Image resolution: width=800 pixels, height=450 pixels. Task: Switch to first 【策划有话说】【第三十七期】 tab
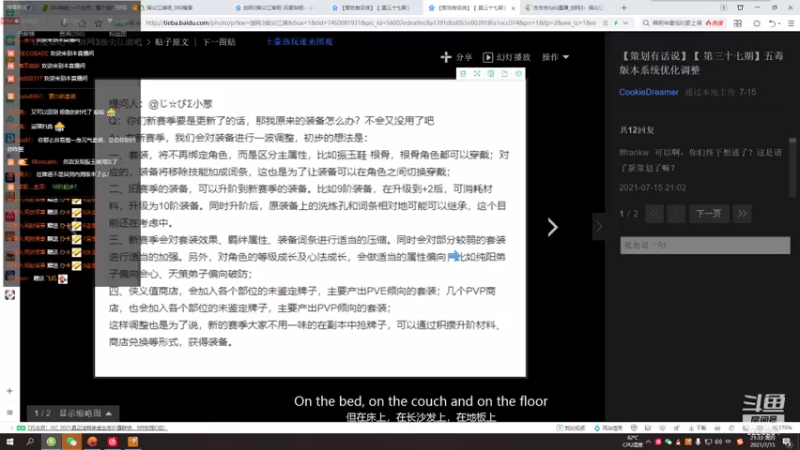(375, 8)
